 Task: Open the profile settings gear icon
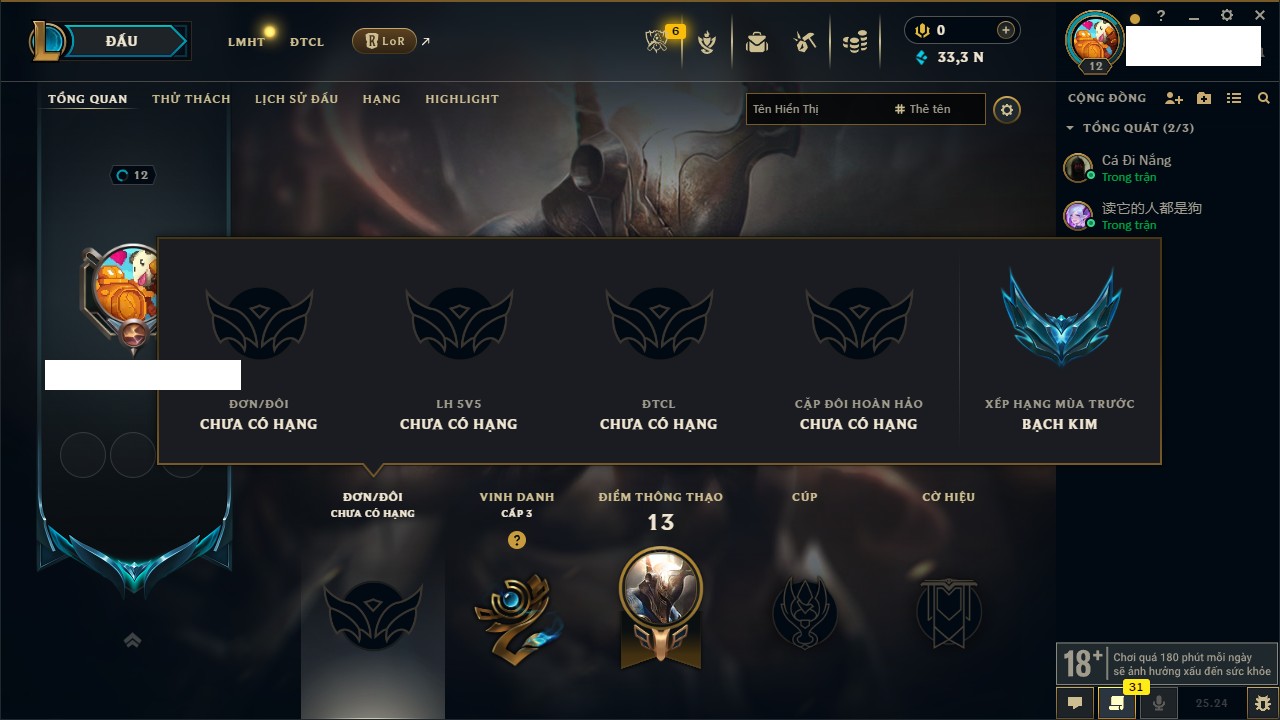click(x=1007, y=109)
